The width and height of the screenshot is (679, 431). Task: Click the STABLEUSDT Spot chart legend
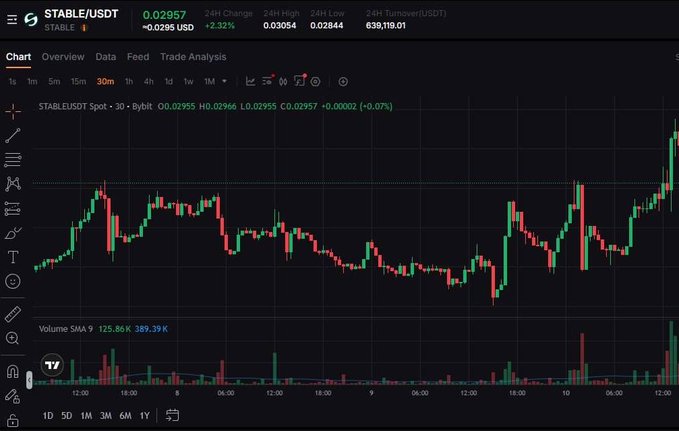95,106
